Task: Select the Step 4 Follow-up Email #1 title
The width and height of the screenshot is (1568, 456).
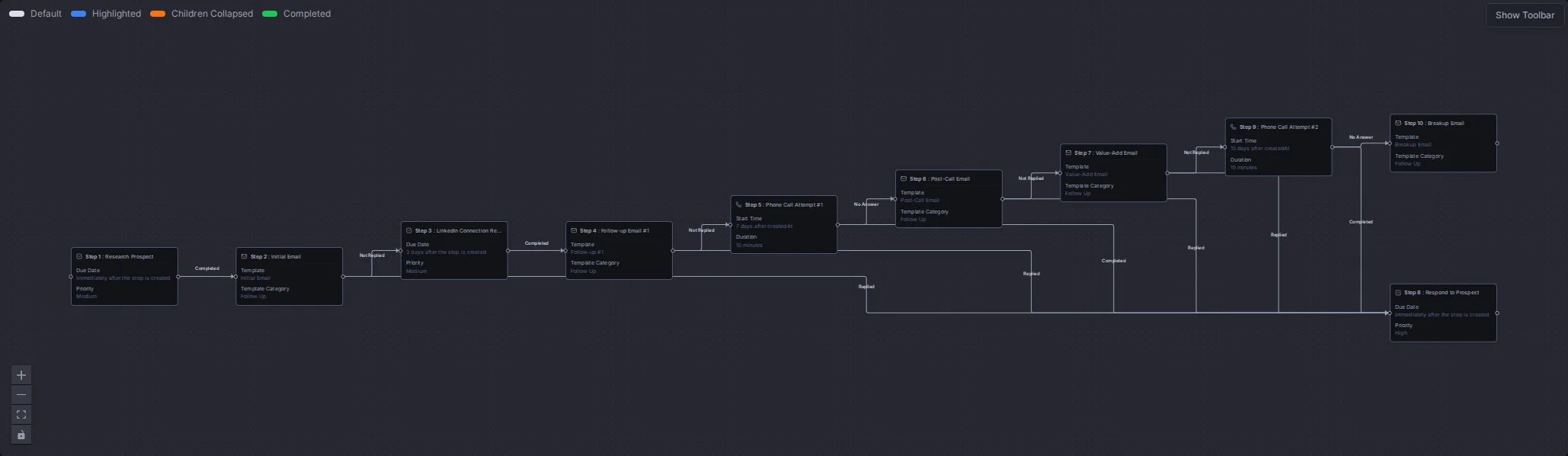Action: [x=615, y=231]
